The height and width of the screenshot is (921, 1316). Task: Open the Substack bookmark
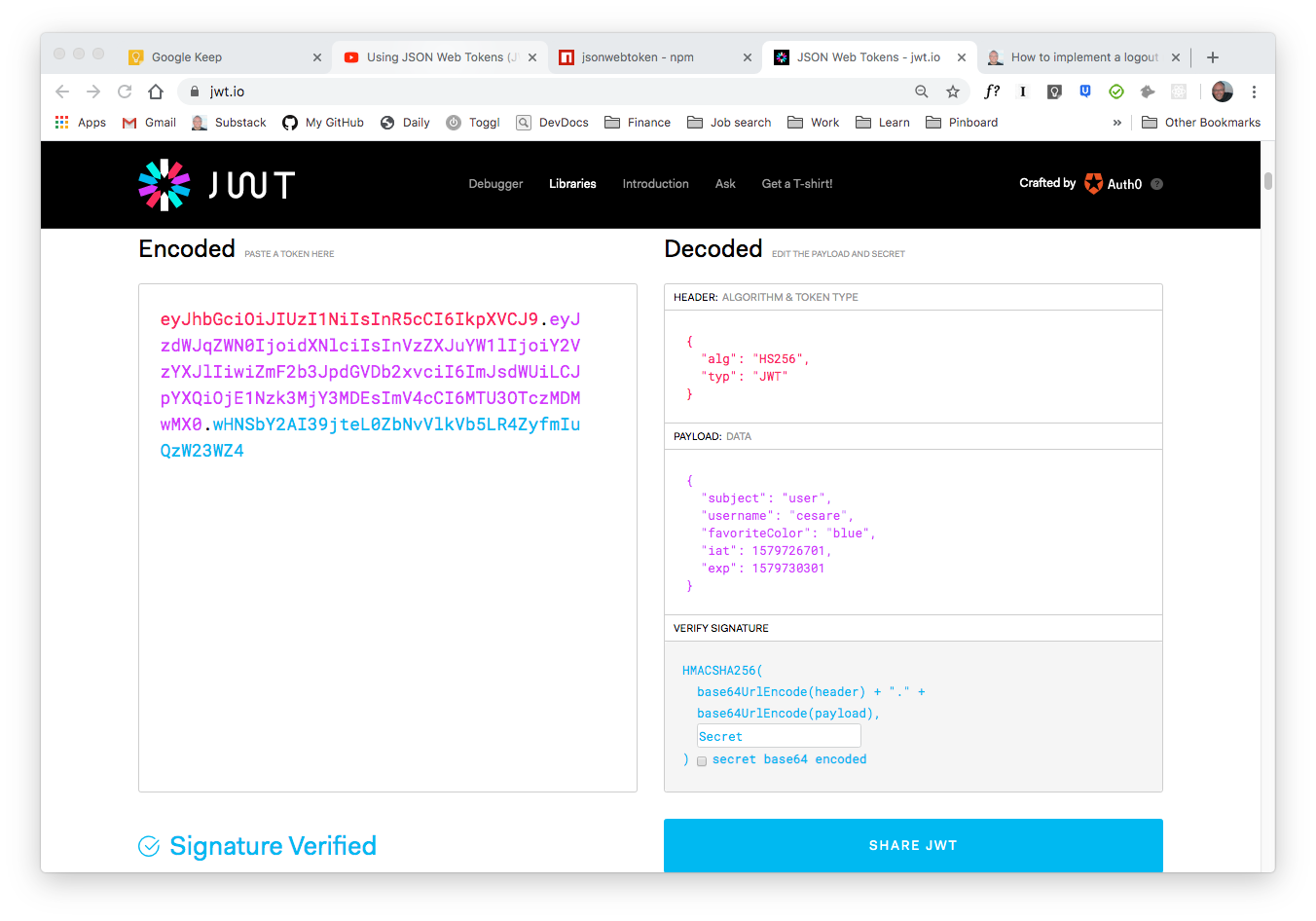(229, 123)
